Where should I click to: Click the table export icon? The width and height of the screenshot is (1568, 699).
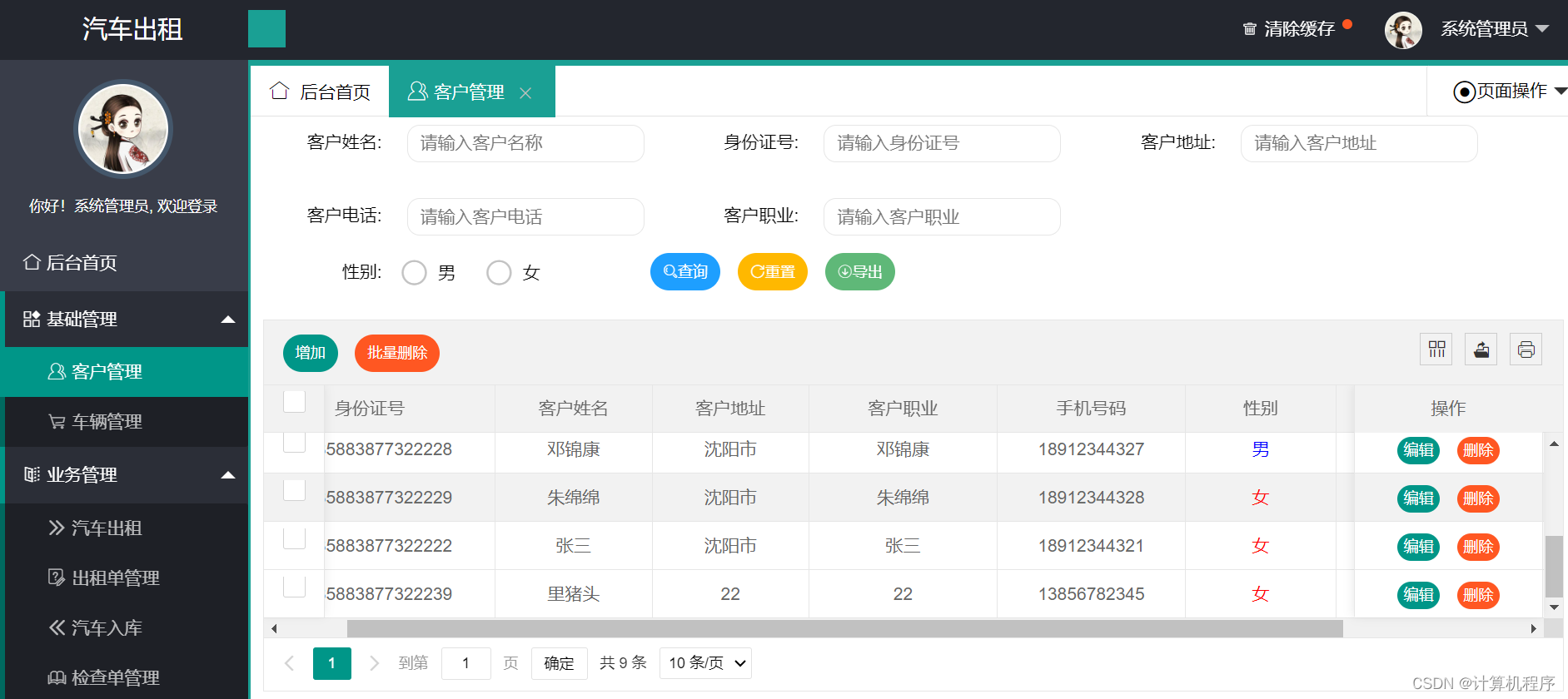1481,349
